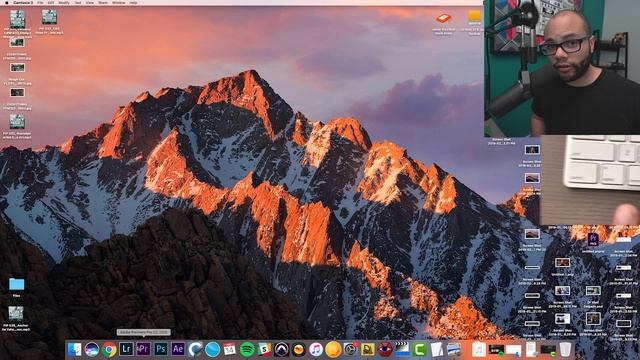
Task: Open the File menu
Action: [x=40, y=2]
